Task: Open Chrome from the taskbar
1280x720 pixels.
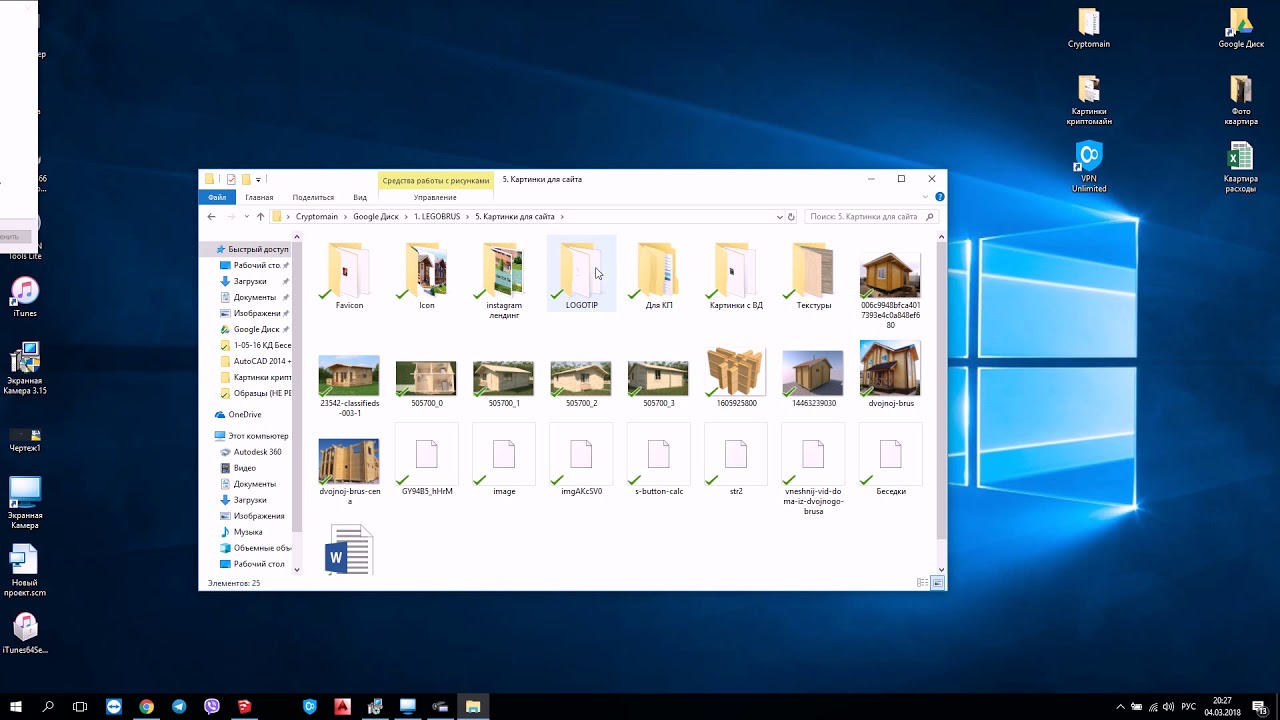Action: click(x=147, y=706)
